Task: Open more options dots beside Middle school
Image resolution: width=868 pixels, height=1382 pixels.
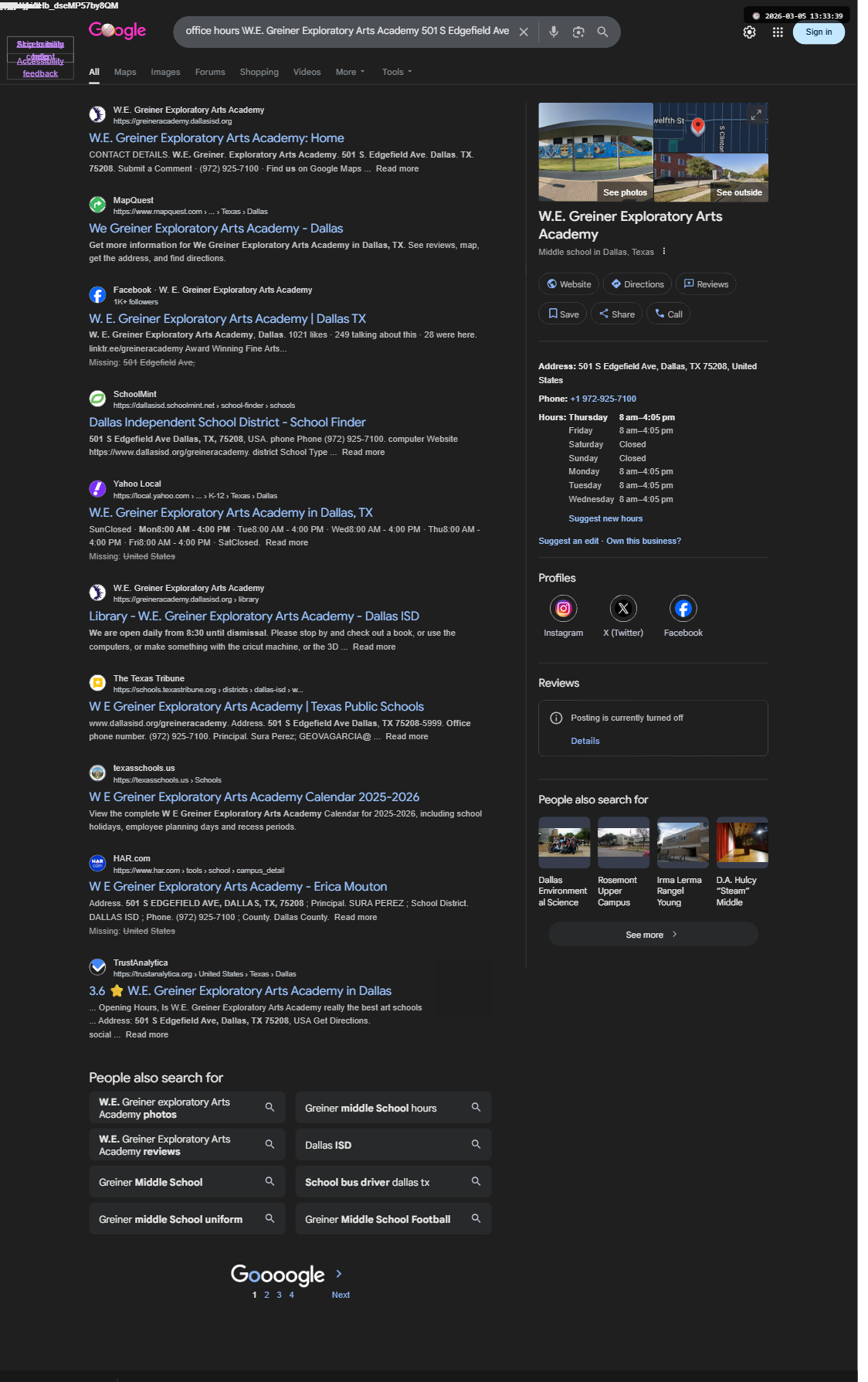Action: (664, 251)
